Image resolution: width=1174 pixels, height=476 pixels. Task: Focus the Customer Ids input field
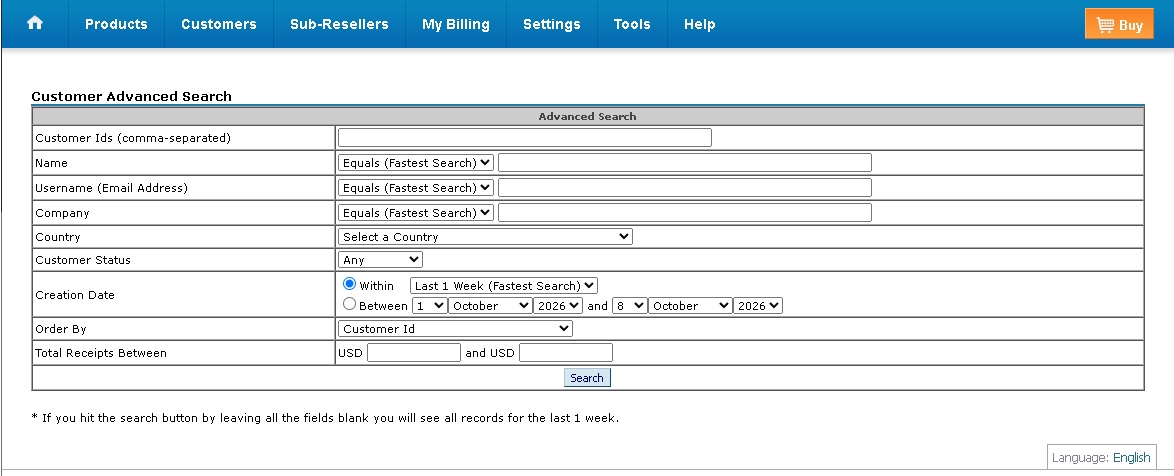(x=525, y=138)
